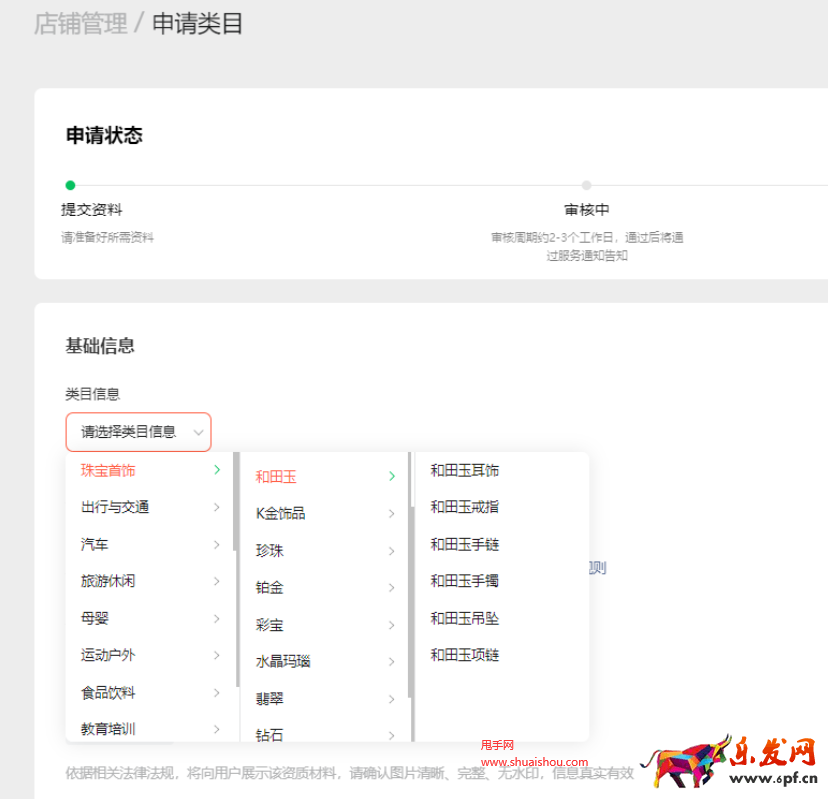Click the chevron arrow next to 翡翠
The width and height of the screenshot is (828, 799).
click(x=390, y=698)
